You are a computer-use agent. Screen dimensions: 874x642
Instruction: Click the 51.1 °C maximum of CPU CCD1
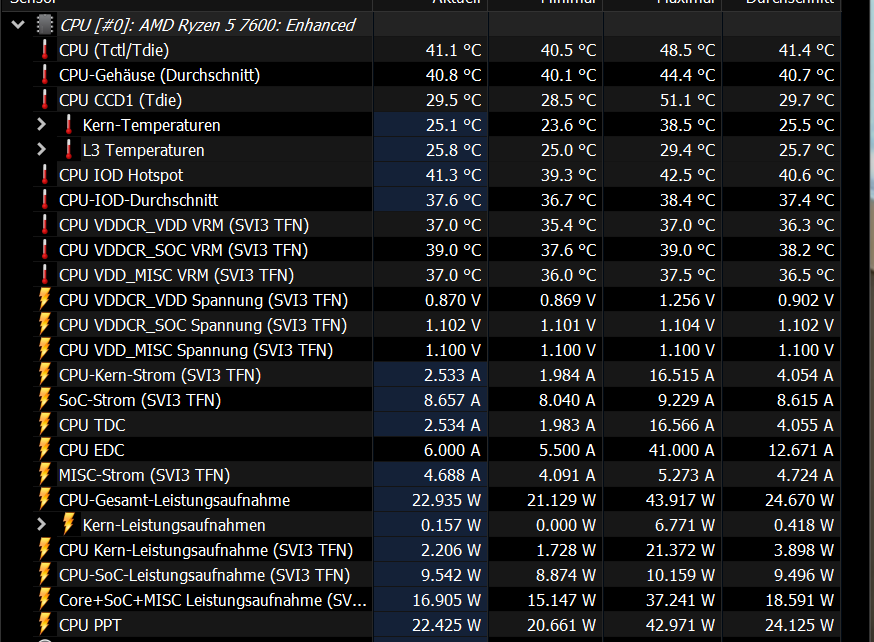click(x=687, y=100)
